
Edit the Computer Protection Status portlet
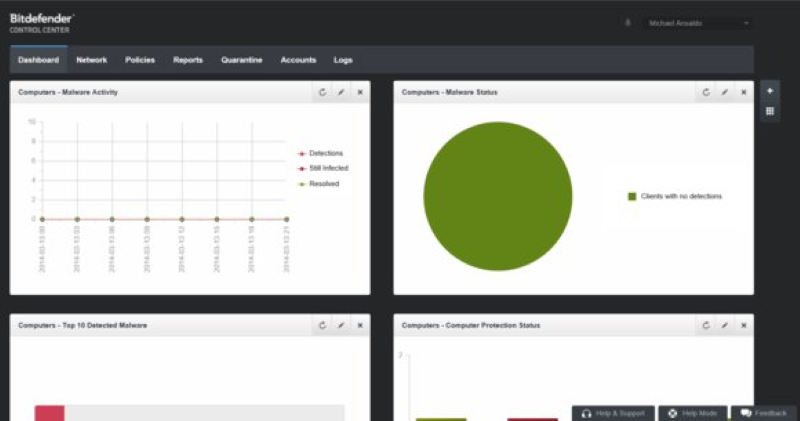point(725,325)
